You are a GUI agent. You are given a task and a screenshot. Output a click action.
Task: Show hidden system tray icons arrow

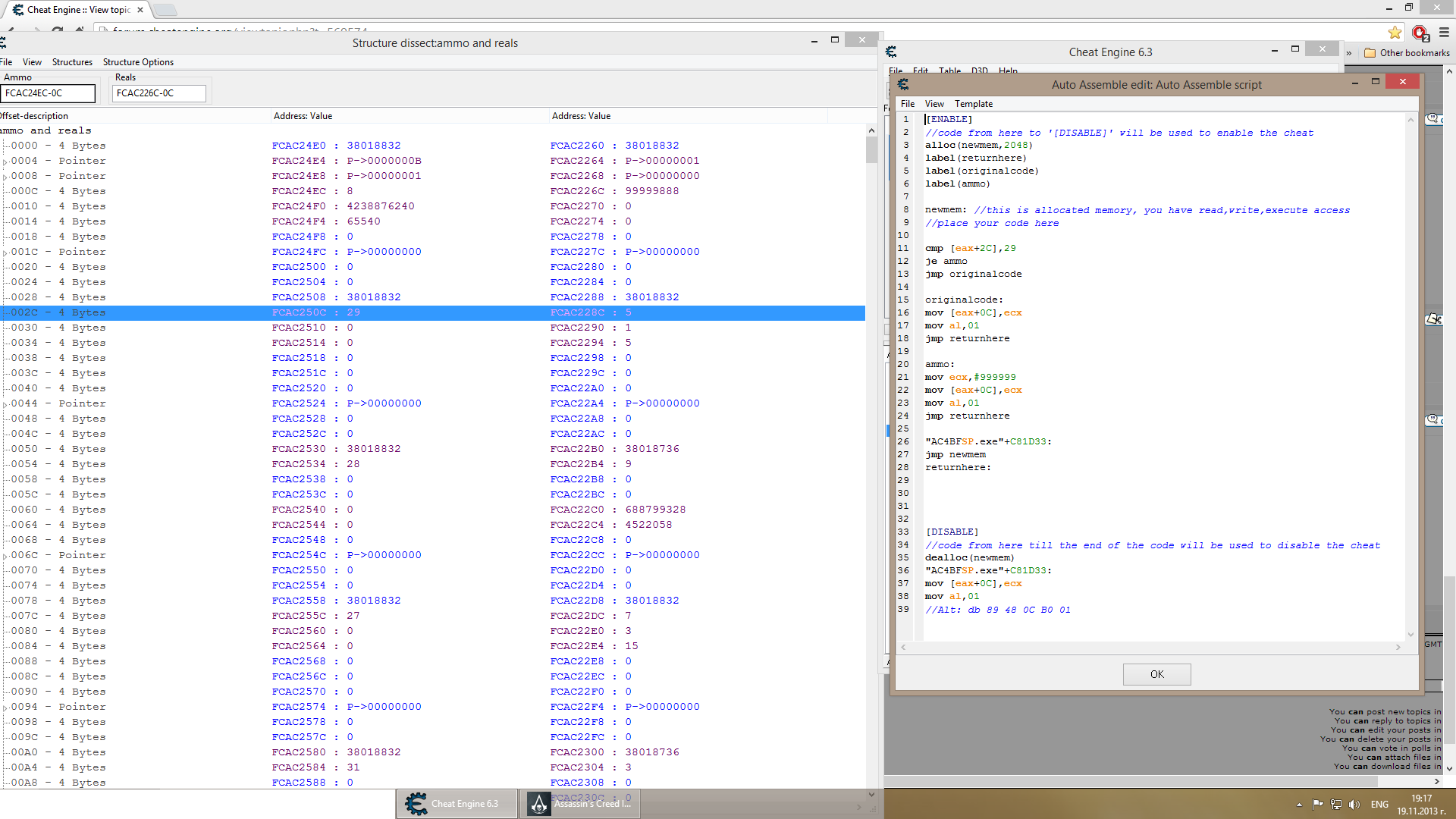(x=1299, y=805)
